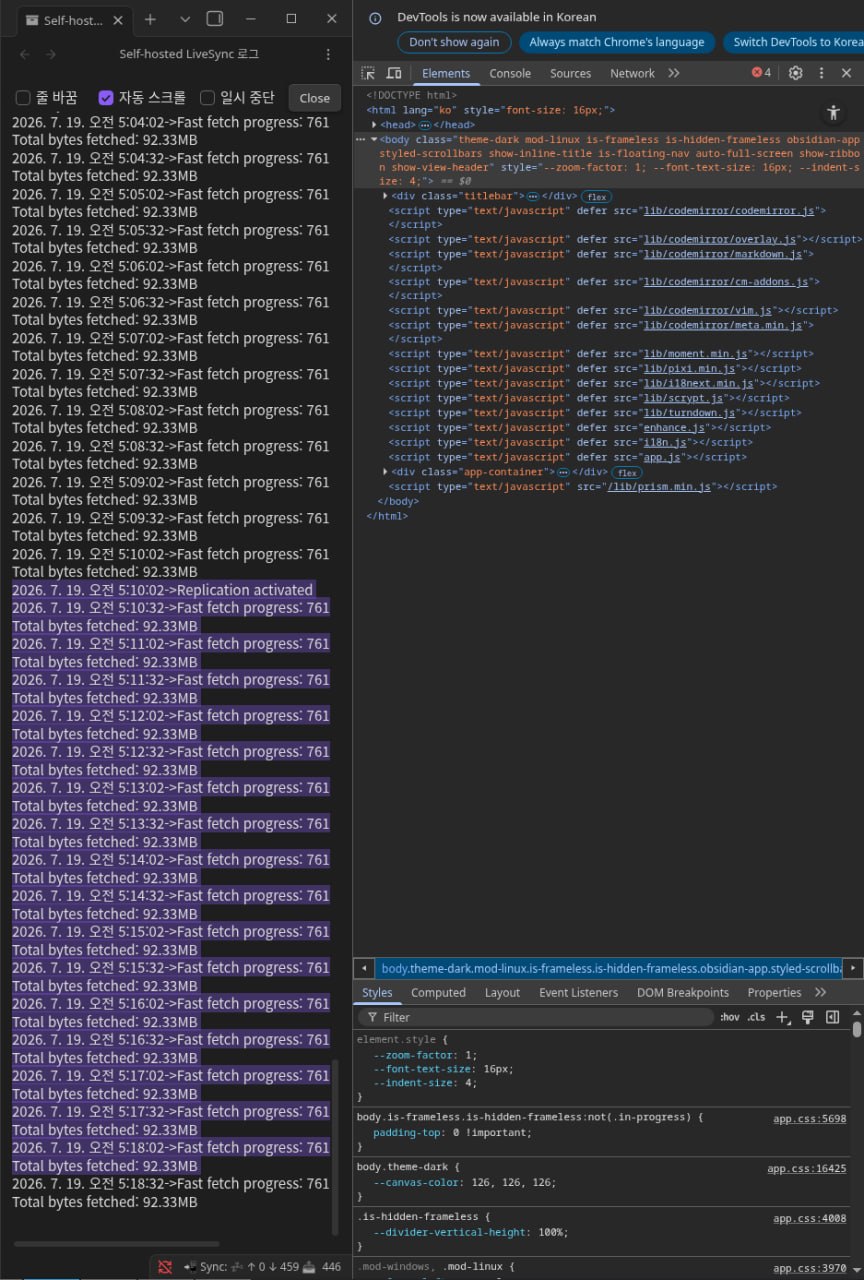
Task: Open DevTools settings gear
Action: pos(796,73)
